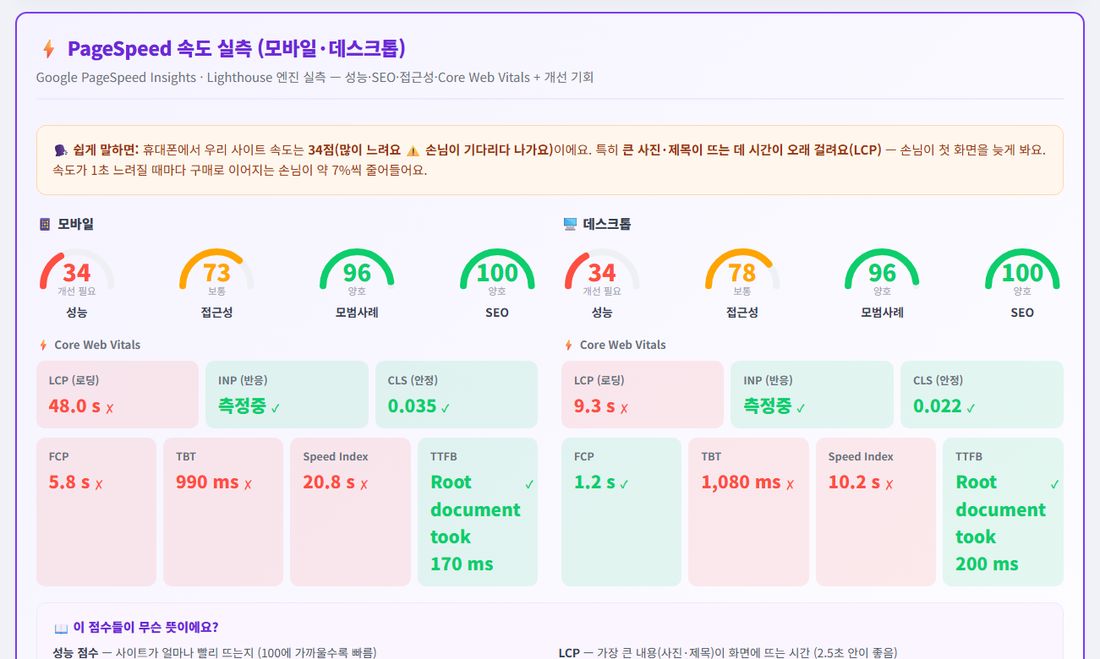Click the desktop TTFB card showing 200 ms
Image resolution: width=1100 pixels, height=659 pixels.
point(1003,512)
